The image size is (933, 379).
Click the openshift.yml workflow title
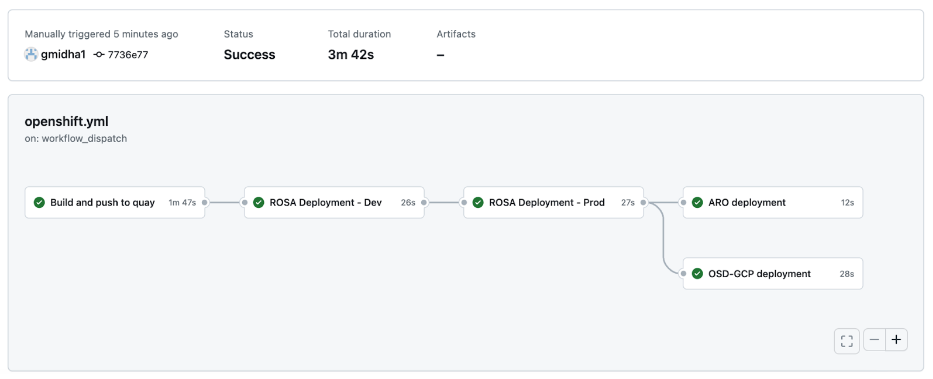[x=67, y=121]
